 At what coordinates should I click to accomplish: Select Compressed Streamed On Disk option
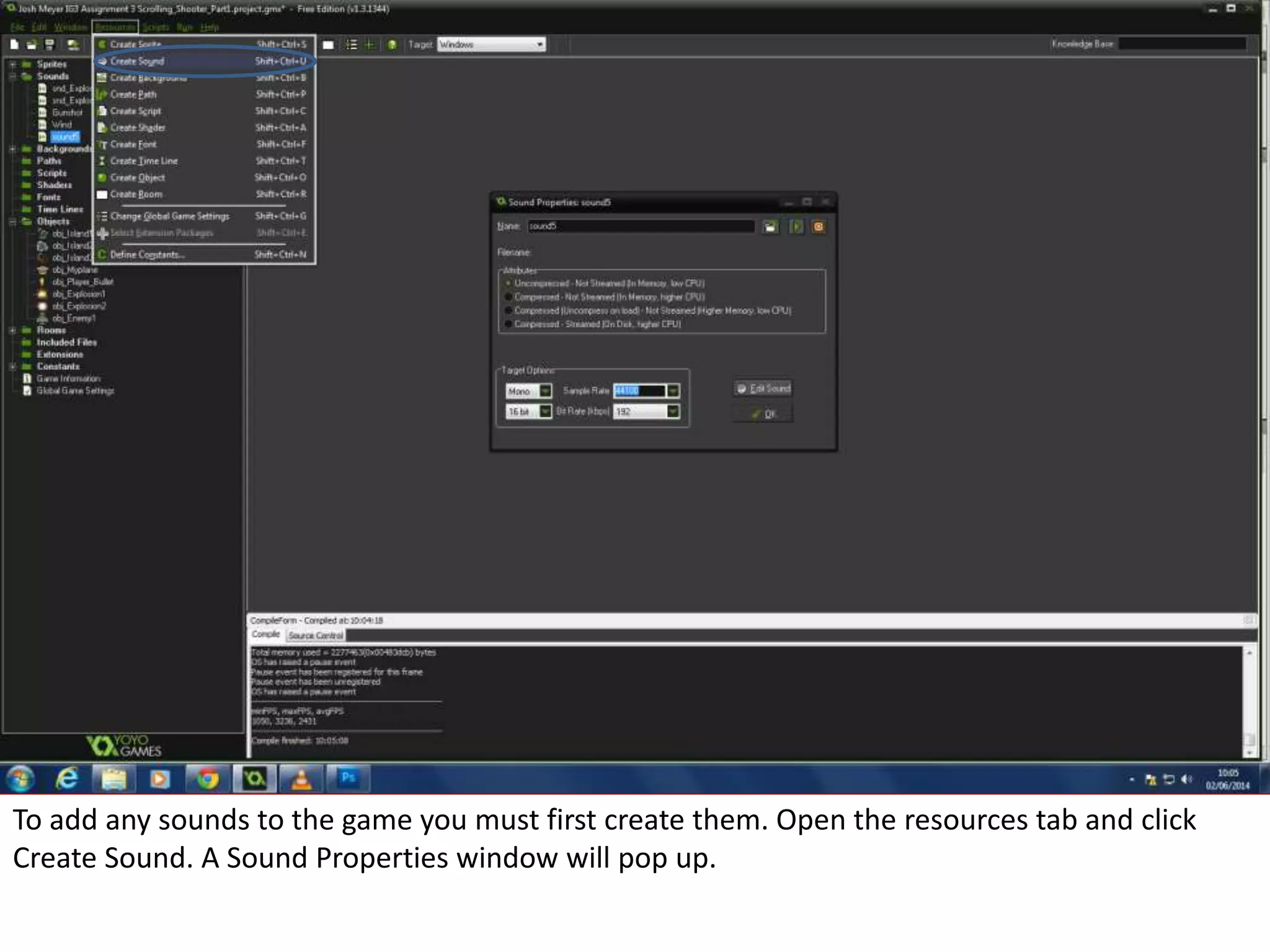click(x=508, y=324)
